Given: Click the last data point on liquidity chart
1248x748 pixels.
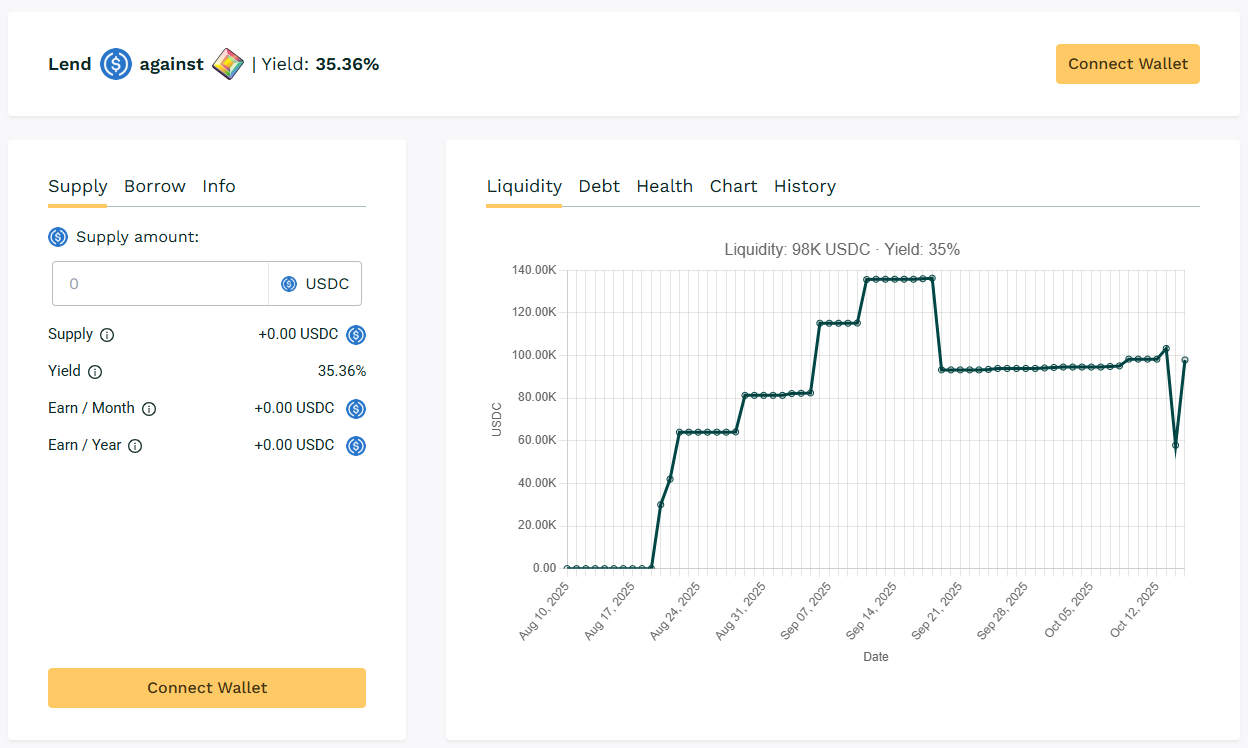Looking at the screenshot, I should point(1185,360).
